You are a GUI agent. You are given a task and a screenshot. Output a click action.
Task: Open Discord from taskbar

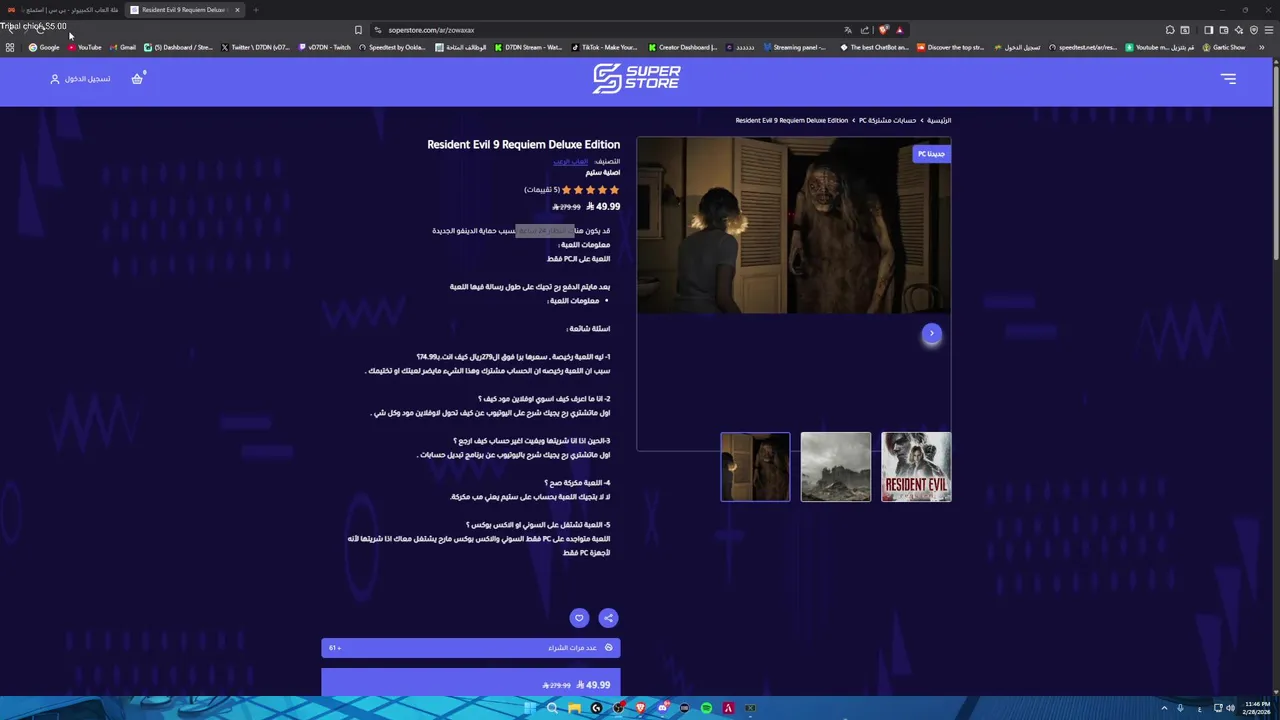coord(662,708)
